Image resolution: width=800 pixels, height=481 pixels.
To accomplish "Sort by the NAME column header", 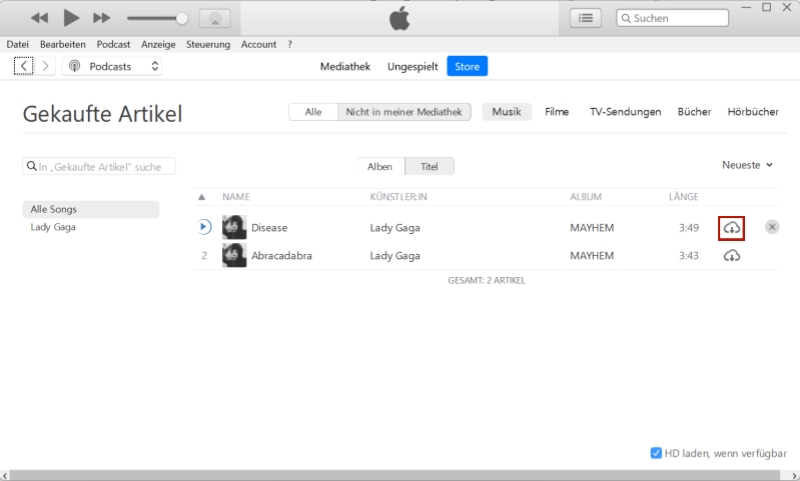I will tap(236, 197).
